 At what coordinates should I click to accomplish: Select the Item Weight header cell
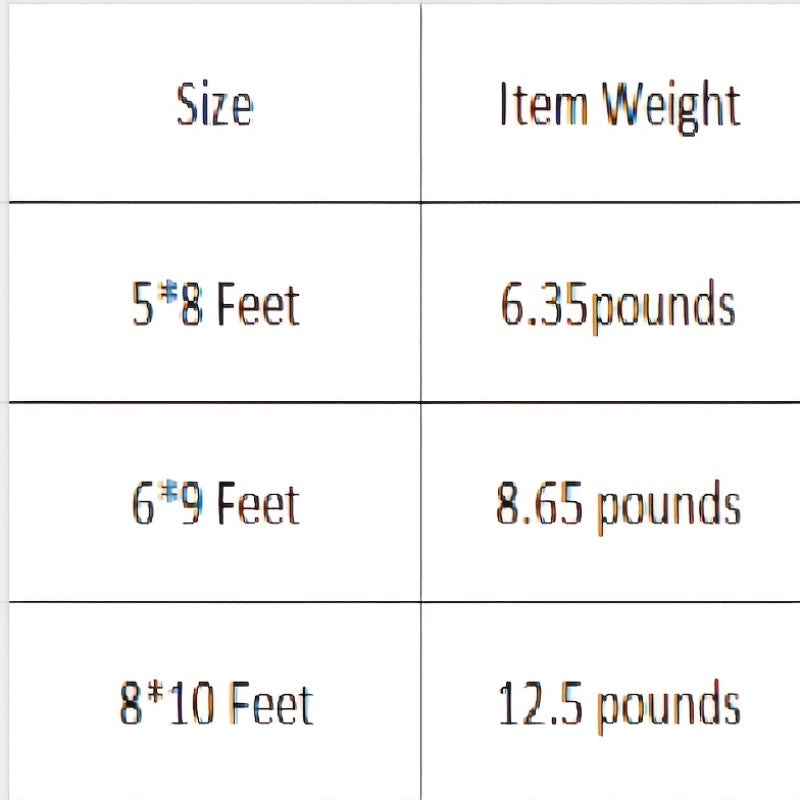pyautogui.click(x=610, y=104)
